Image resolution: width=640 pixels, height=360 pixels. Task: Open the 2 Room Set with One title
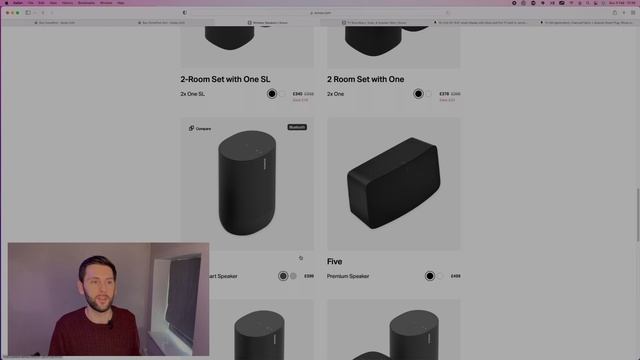coord(365,79)
